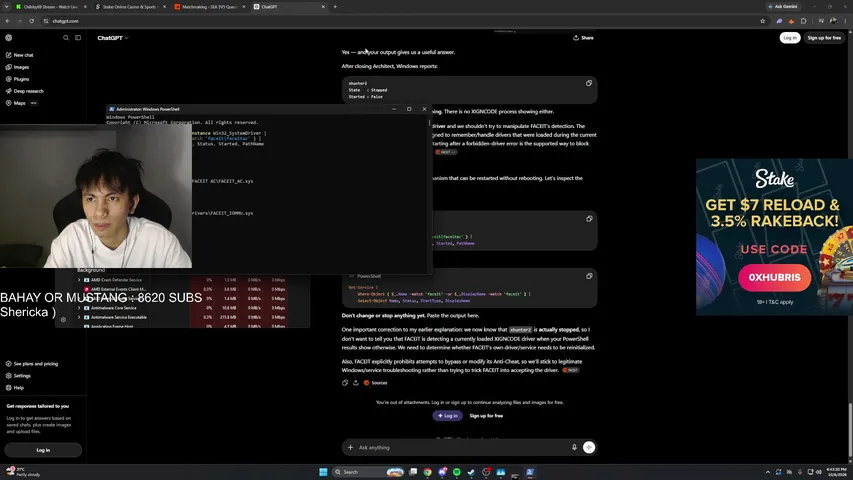Open taskbar clock and date
This screenshot has width=853, height=480.
[836, 471]
